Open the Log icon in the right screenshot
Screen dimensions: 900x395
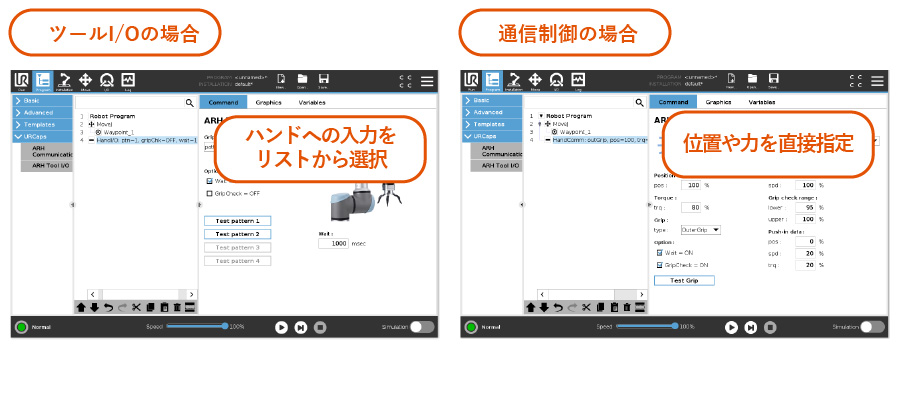click(x=578, y=81)
